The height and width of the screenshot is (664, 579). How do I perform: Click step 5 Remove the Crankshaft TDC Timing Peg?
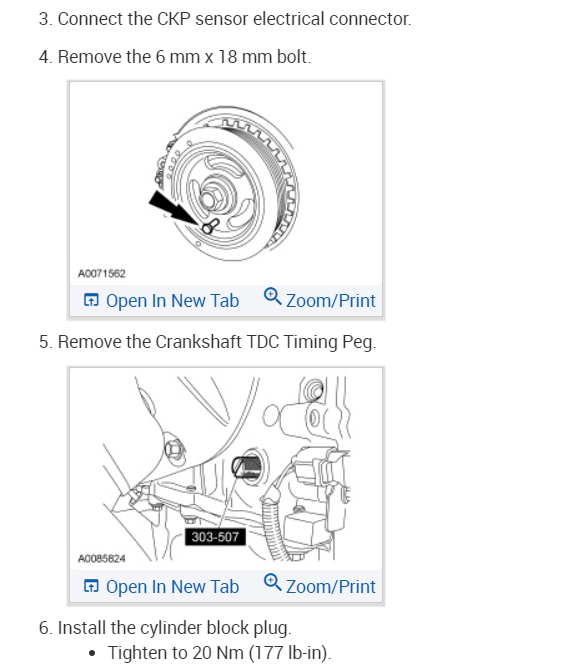tap(208, 342)
